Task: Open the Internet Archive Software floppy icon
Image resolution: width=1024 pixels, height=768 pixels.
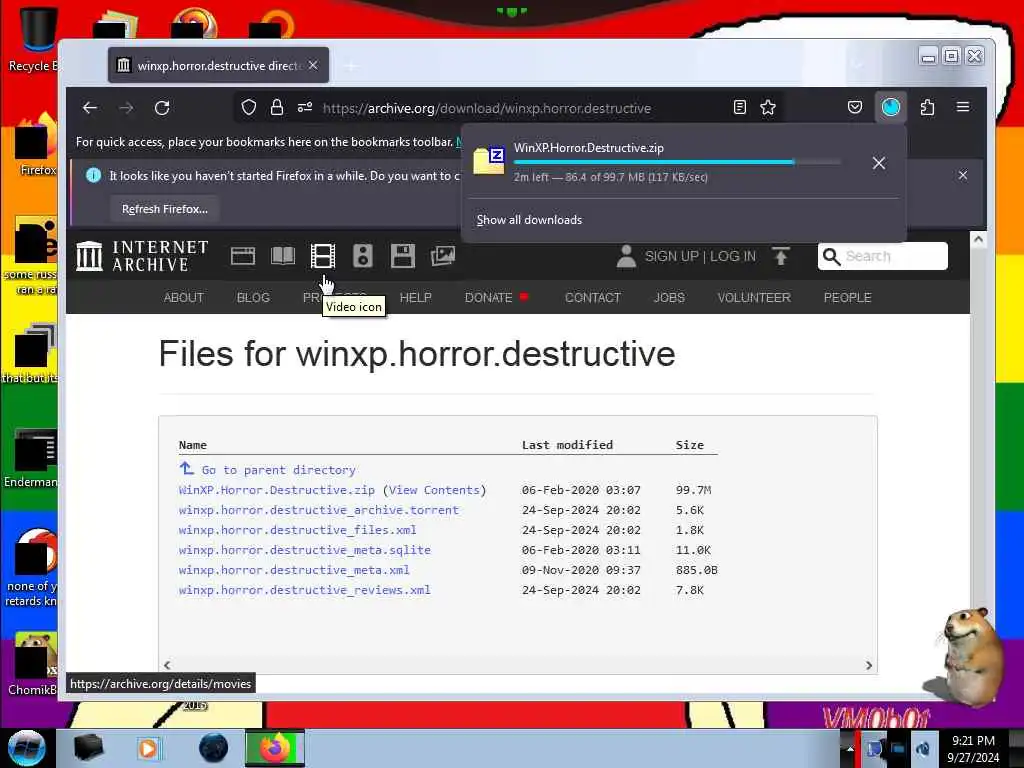Action: tap(403, 256)
